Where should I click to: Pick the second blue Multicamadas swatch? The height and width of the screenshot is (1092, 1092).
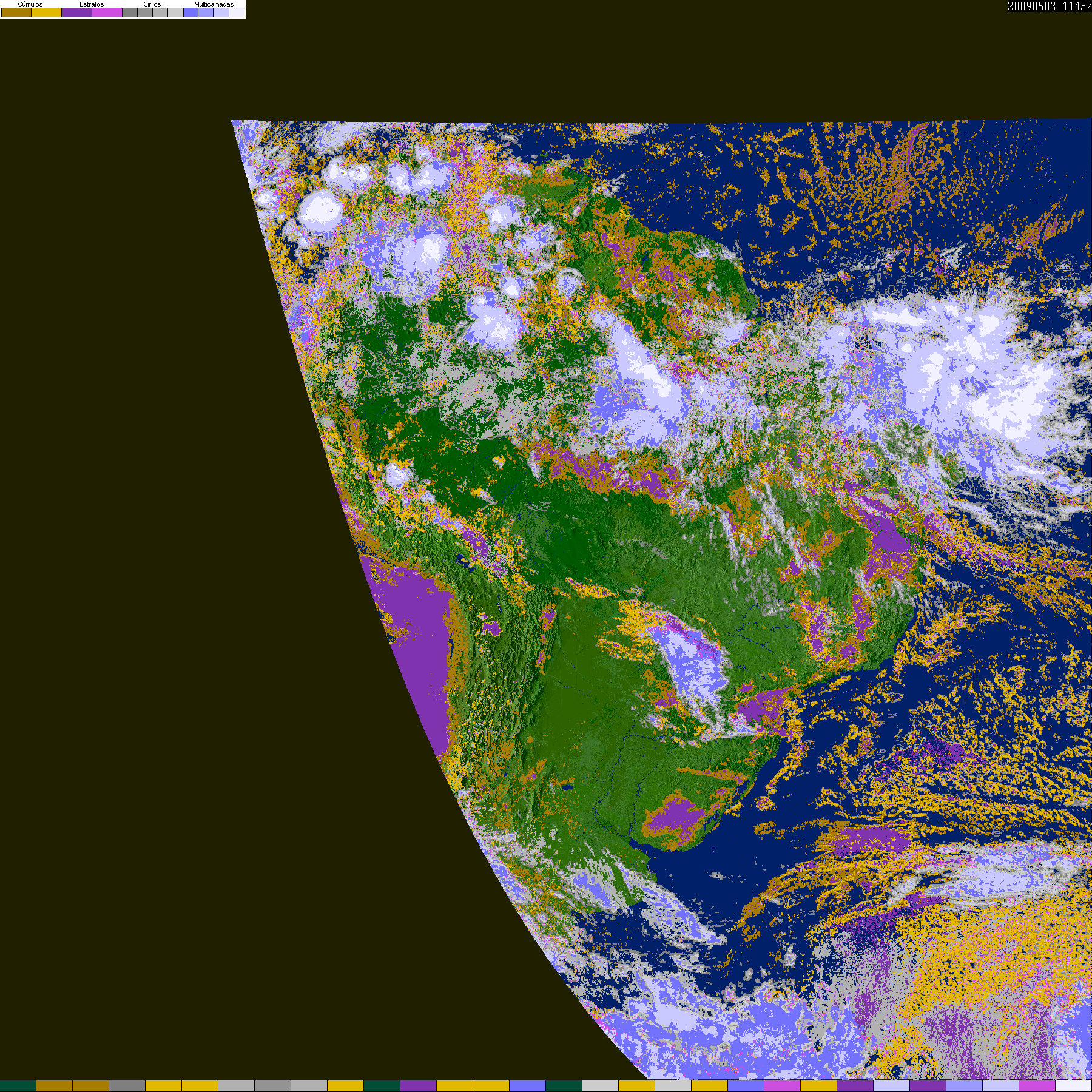(206, 12)
